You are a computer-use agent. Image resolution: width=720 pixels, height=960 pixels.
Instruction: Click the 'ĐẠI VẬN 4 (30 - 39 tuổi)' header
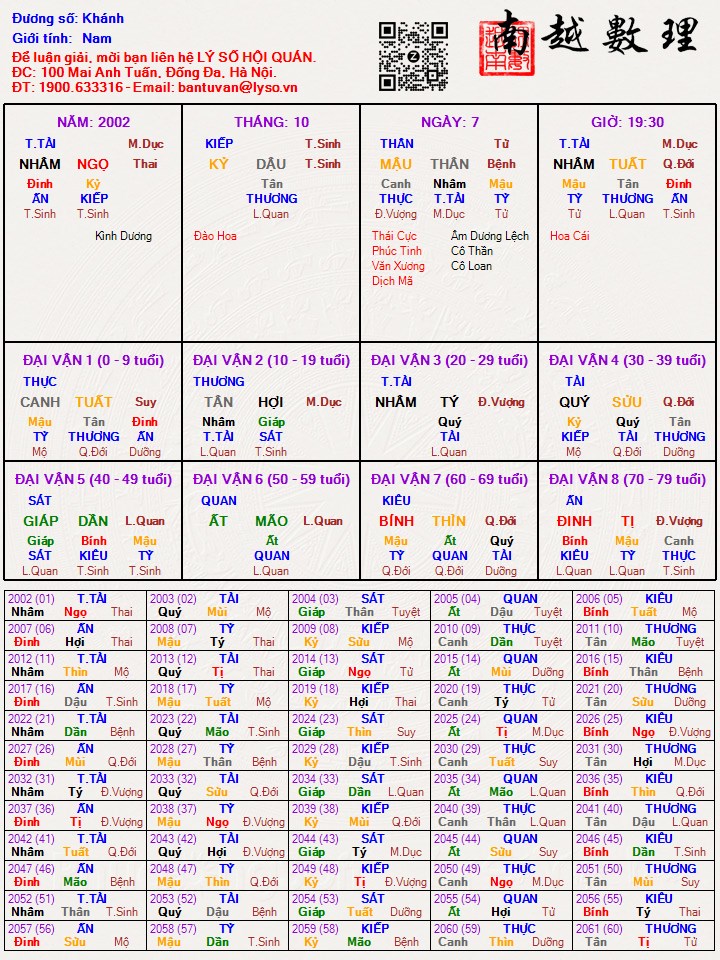(x=628, y=360)
